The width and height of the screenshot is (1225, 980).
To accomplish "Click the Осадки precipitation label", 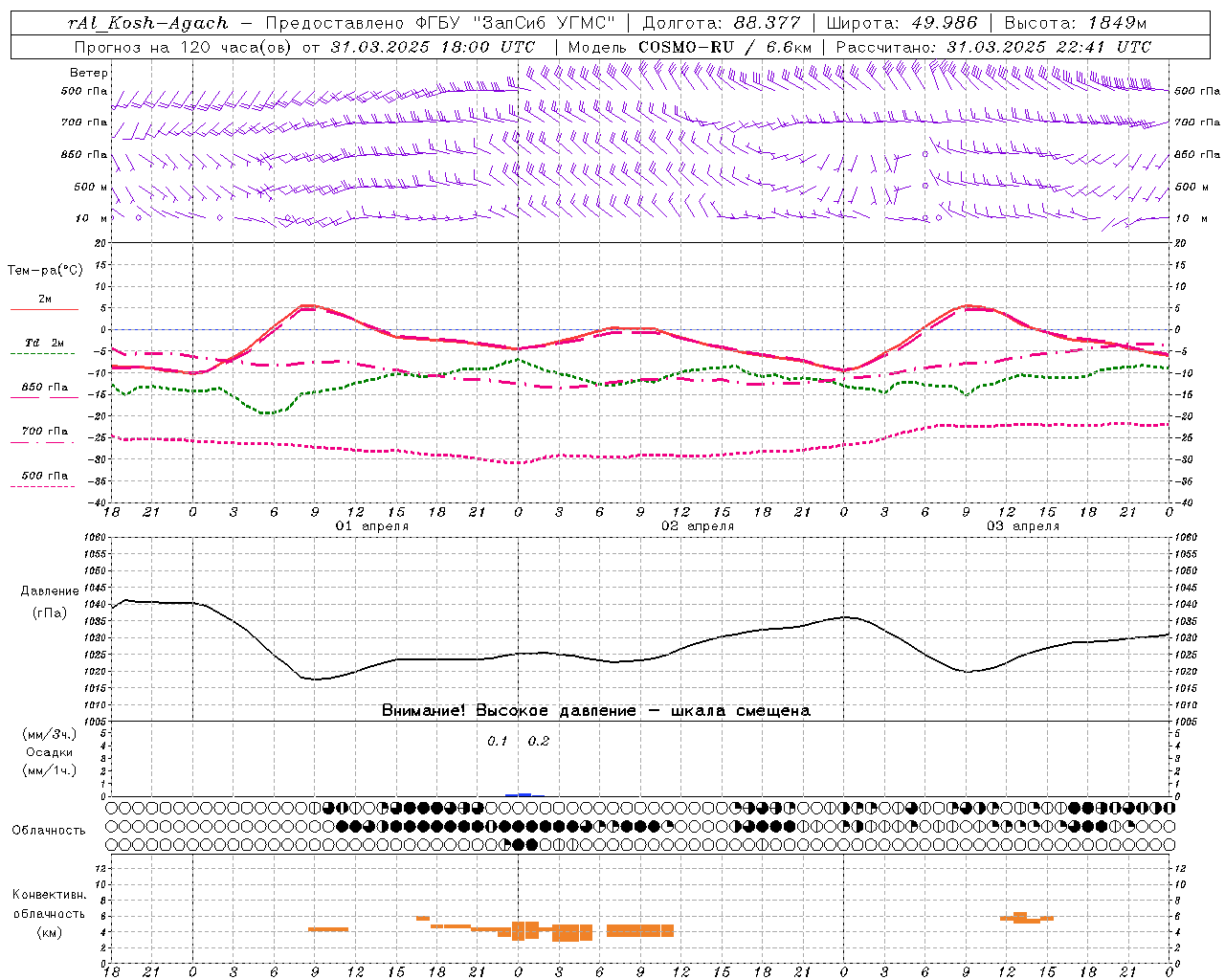I will click(49, 752).
